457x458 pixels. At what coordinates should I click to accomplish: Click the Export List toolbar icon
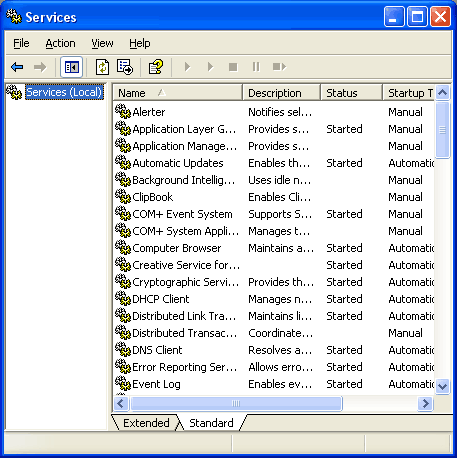[x=125, y=67]
